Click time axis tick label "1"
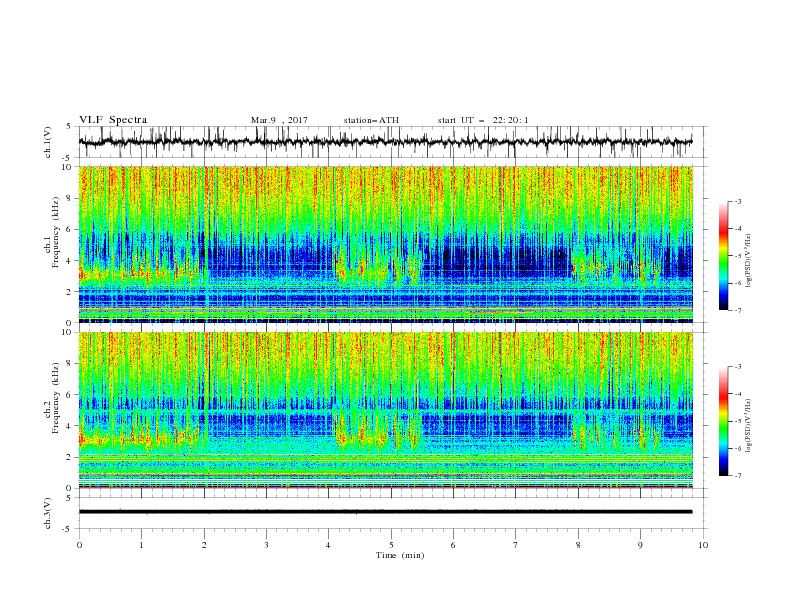The width and height of the screenshot is (792, 612). coord(141,545)
